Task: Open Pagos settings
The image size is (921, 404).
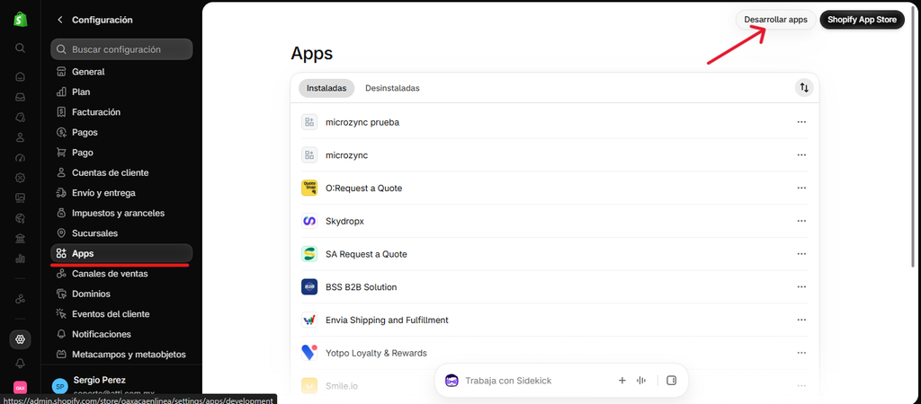Action: tap(122, 132)
